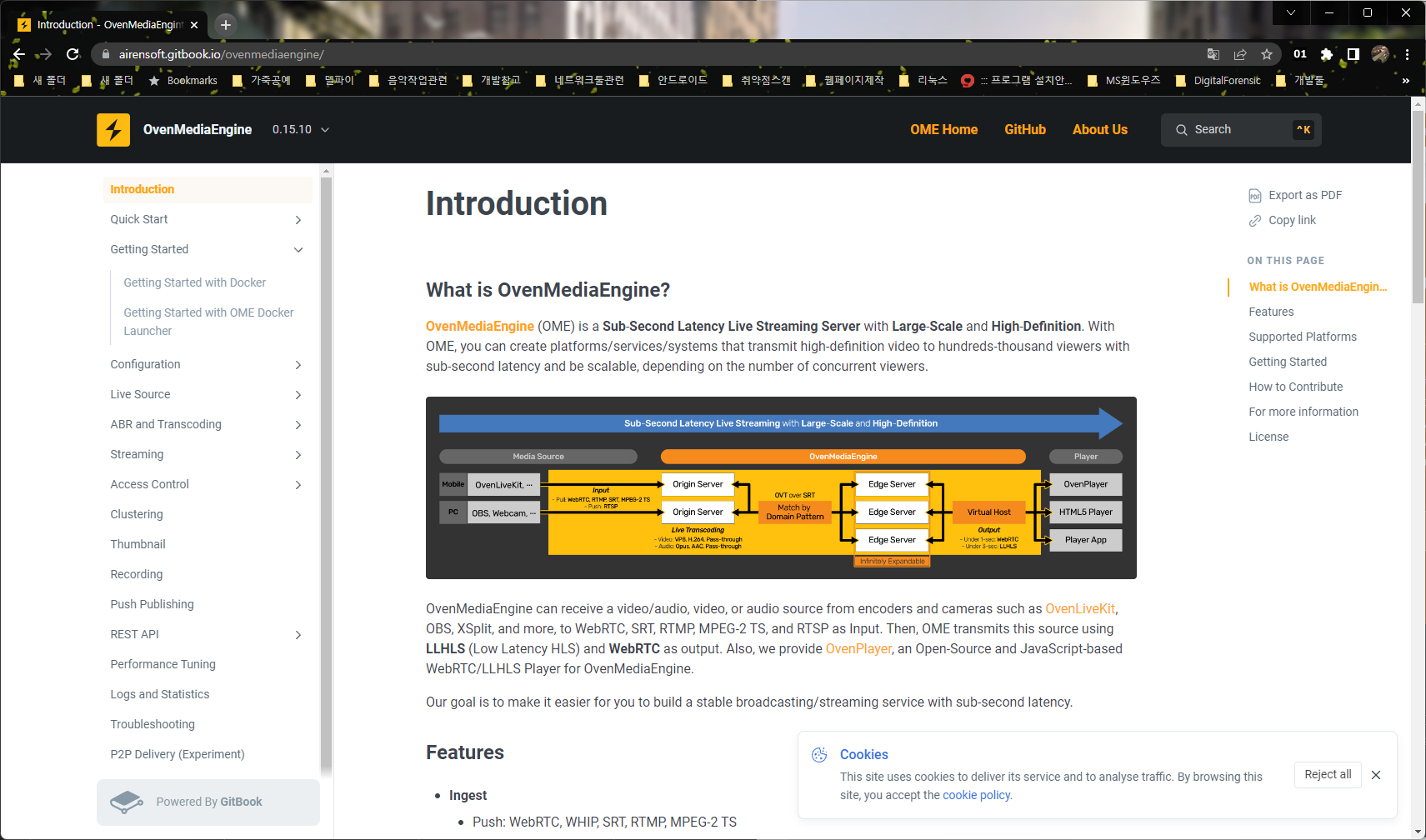Click the architecture diagram image
1426x840 pixels.
tap(781, 488)
